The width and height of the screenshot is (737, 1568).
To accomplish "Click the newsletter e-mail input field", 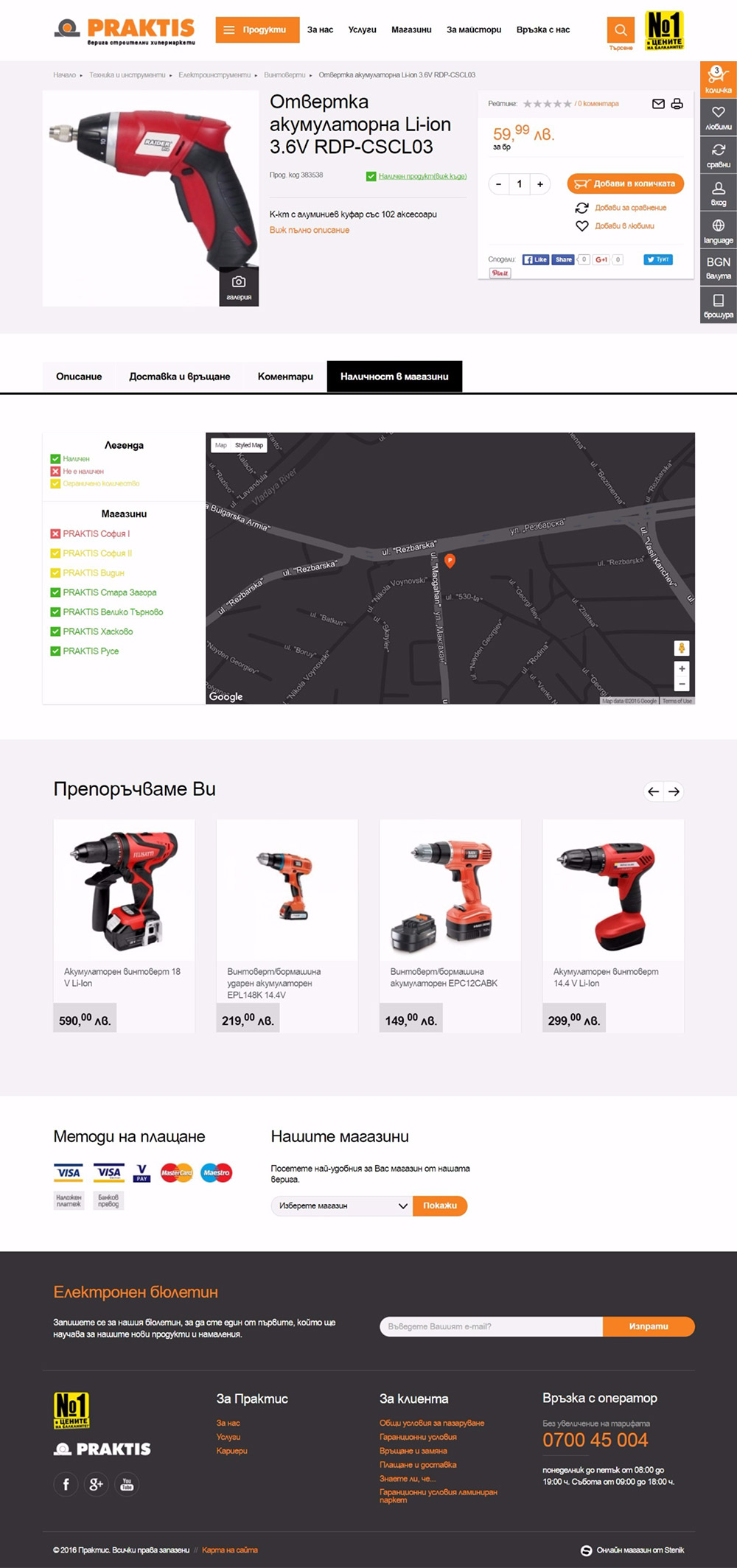I will pos(492,1326).
